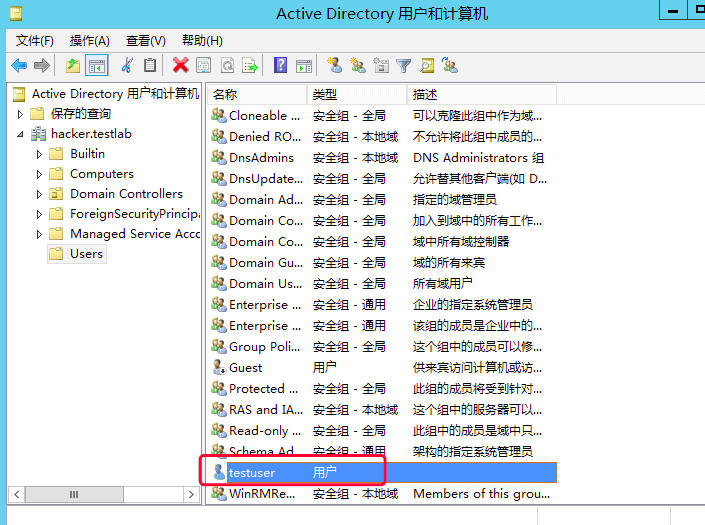This screenshot has height=525, width=705.
Task: Click the Back arrow toolbar icon
Action: tap(19, 66)
